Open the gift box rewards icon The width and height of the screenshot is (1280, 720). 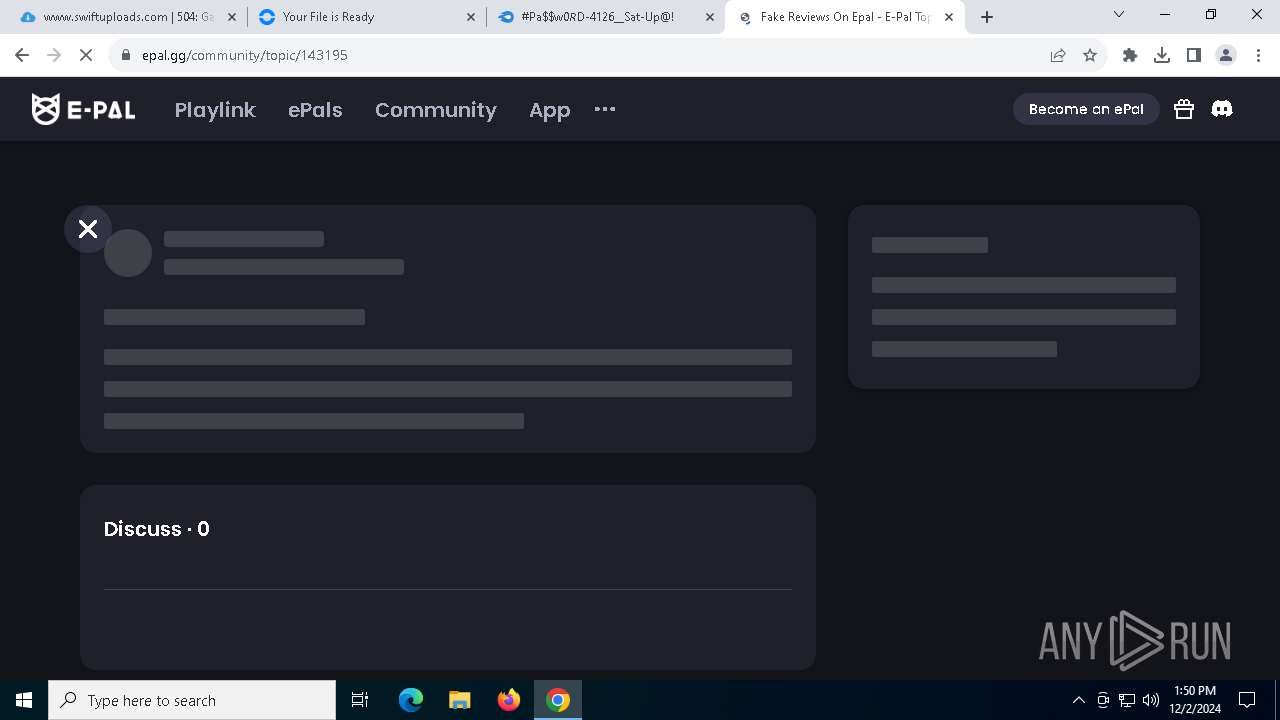click(1184, 109)
